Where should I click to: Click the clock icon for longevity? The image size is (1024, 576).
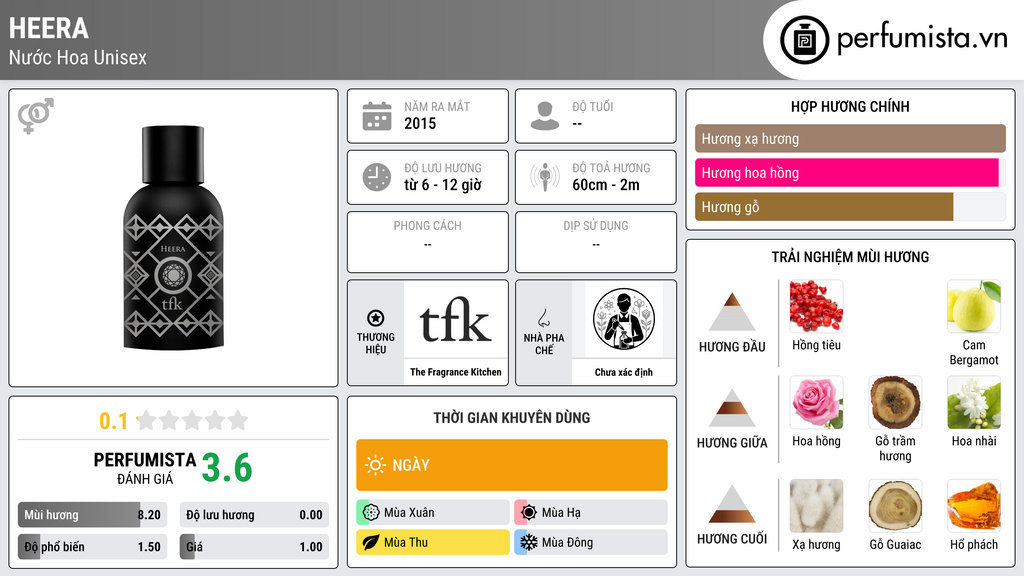pos(377,177)
